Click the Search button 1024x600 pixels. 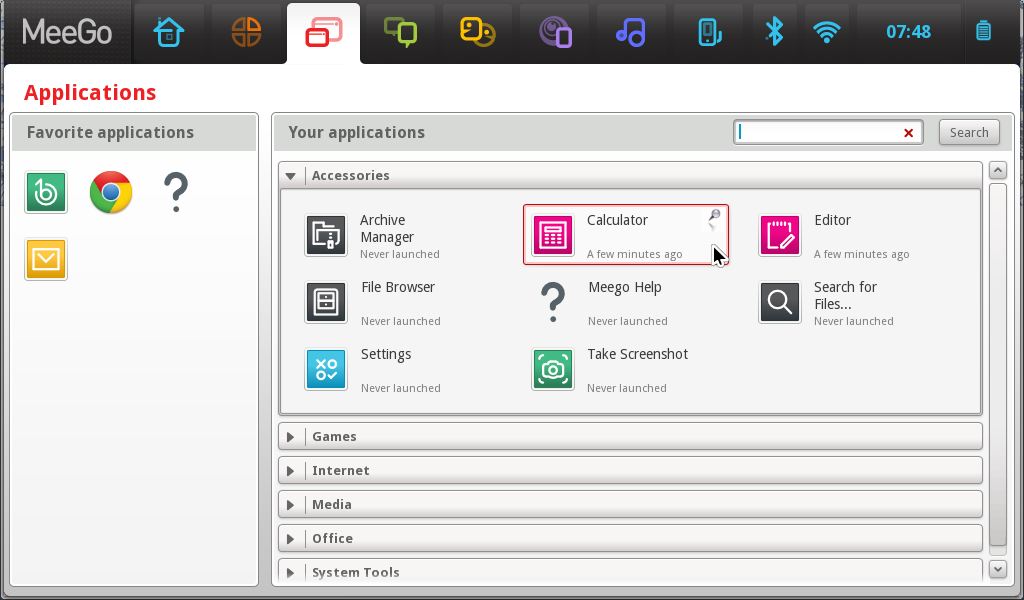(969, 133)
